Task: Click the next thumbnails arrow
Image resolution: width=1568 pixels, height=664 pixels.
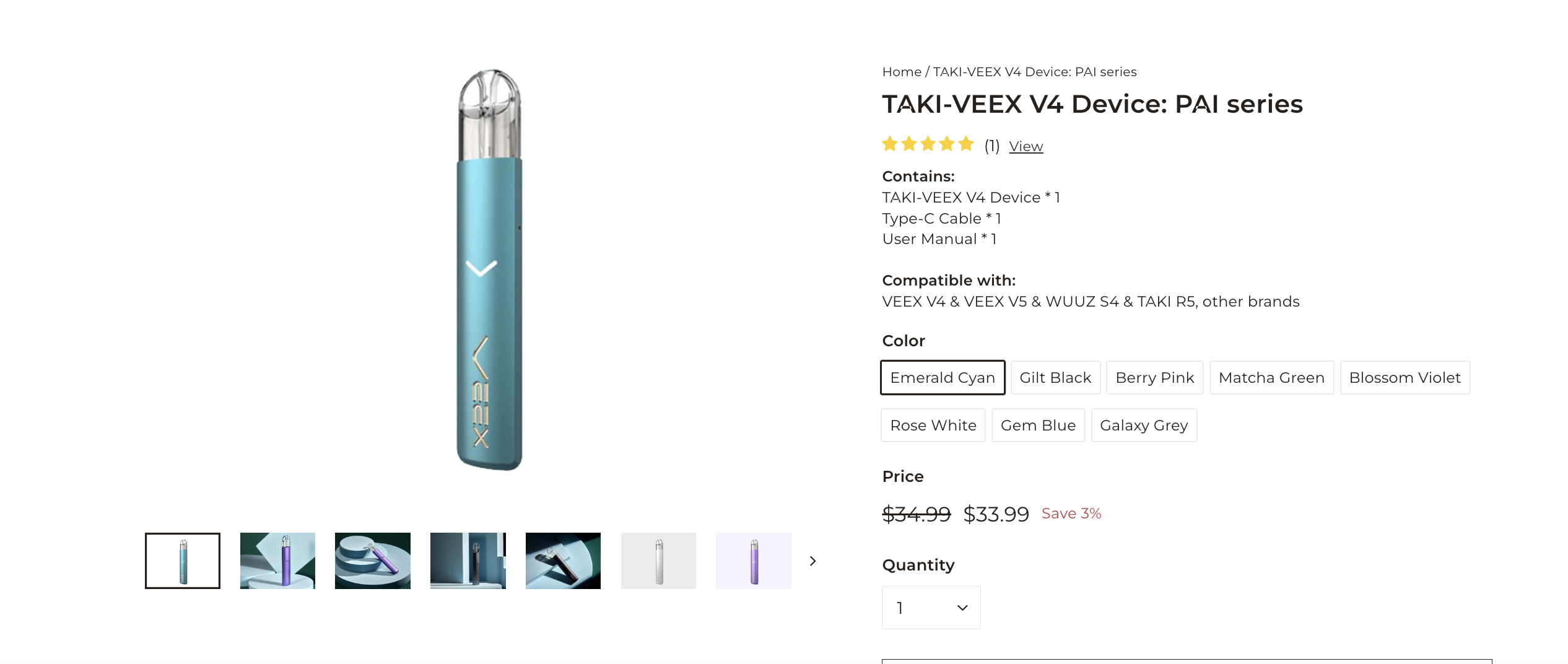Action: click(x=812, y=561)
